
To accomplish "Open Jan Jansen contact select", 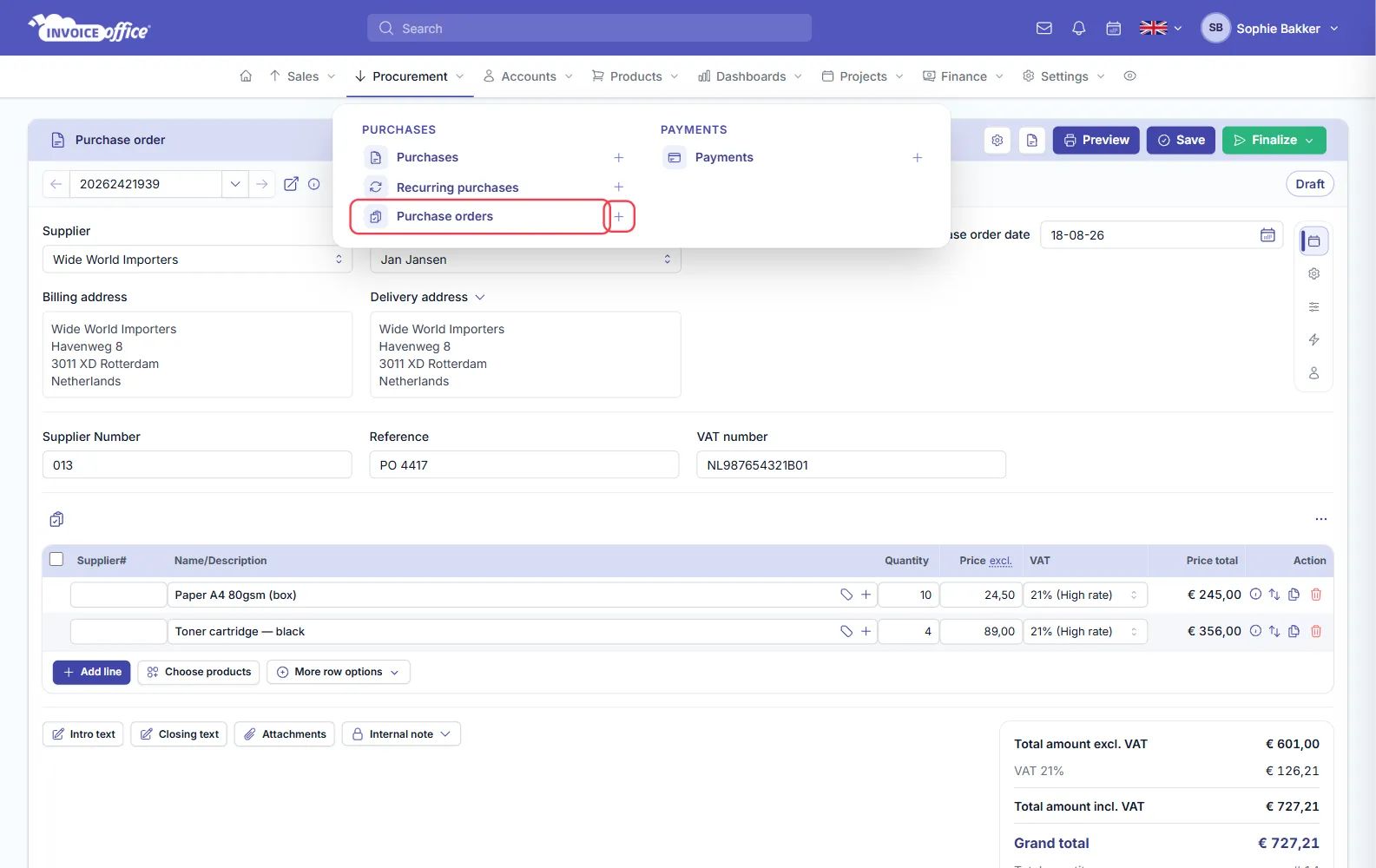I will coord(525,260).
